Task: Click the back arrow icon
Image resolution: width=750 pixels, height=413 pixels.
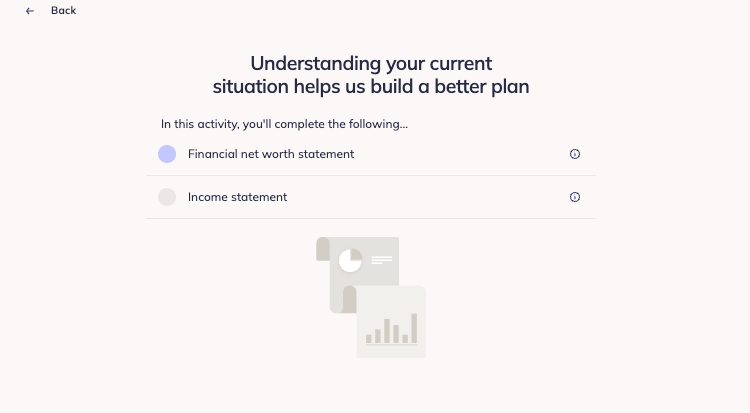Action: tap(30, 11)
